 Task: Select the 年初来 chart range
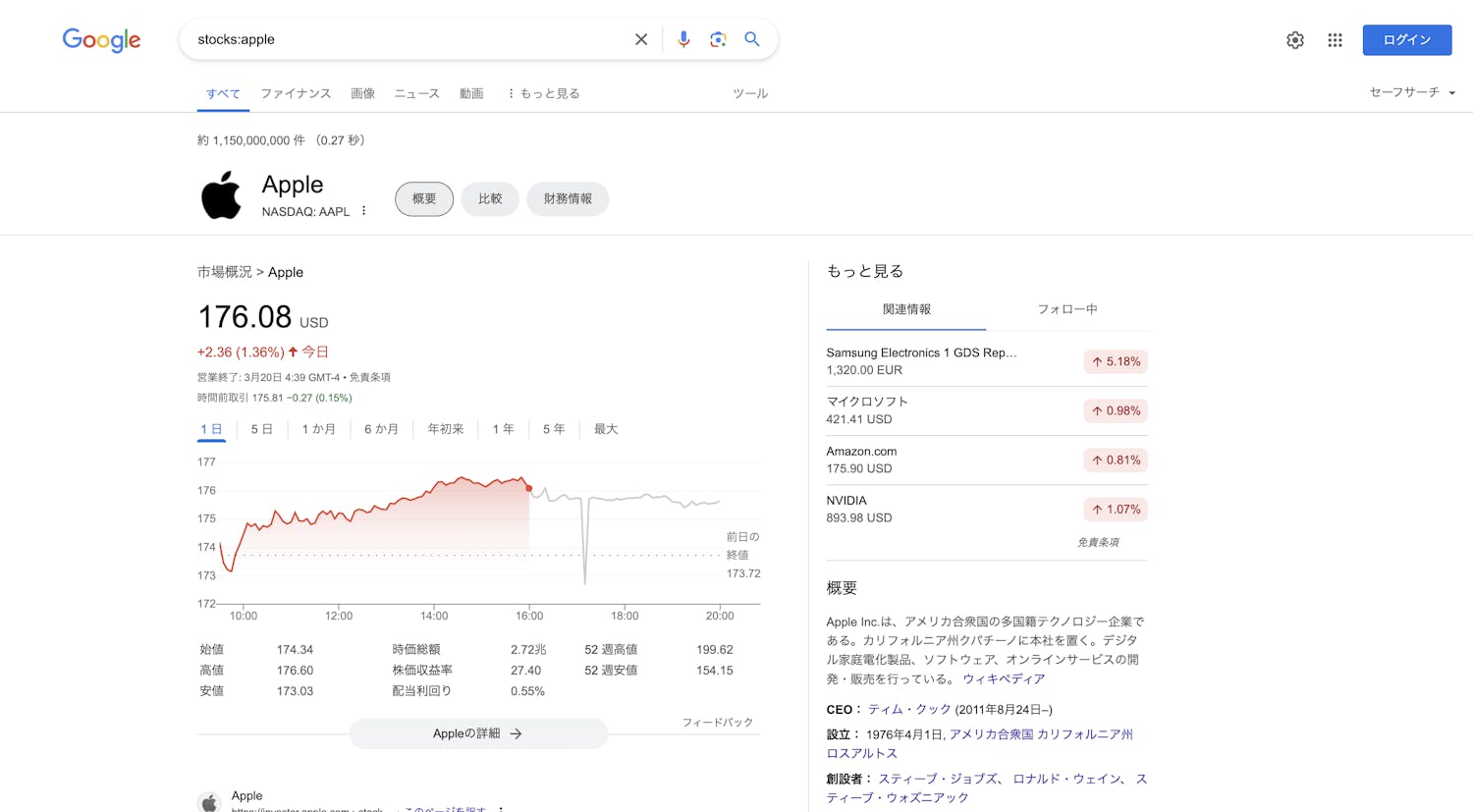tap(446, 429)
